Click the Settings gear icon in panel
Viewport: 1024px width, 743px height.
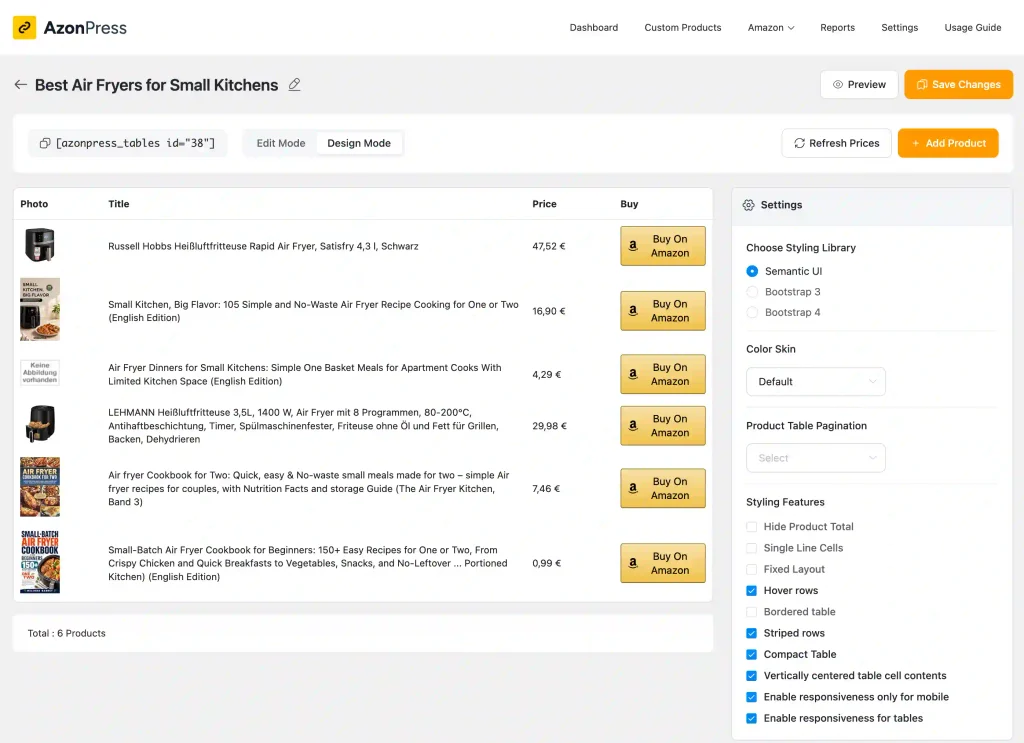748,205
